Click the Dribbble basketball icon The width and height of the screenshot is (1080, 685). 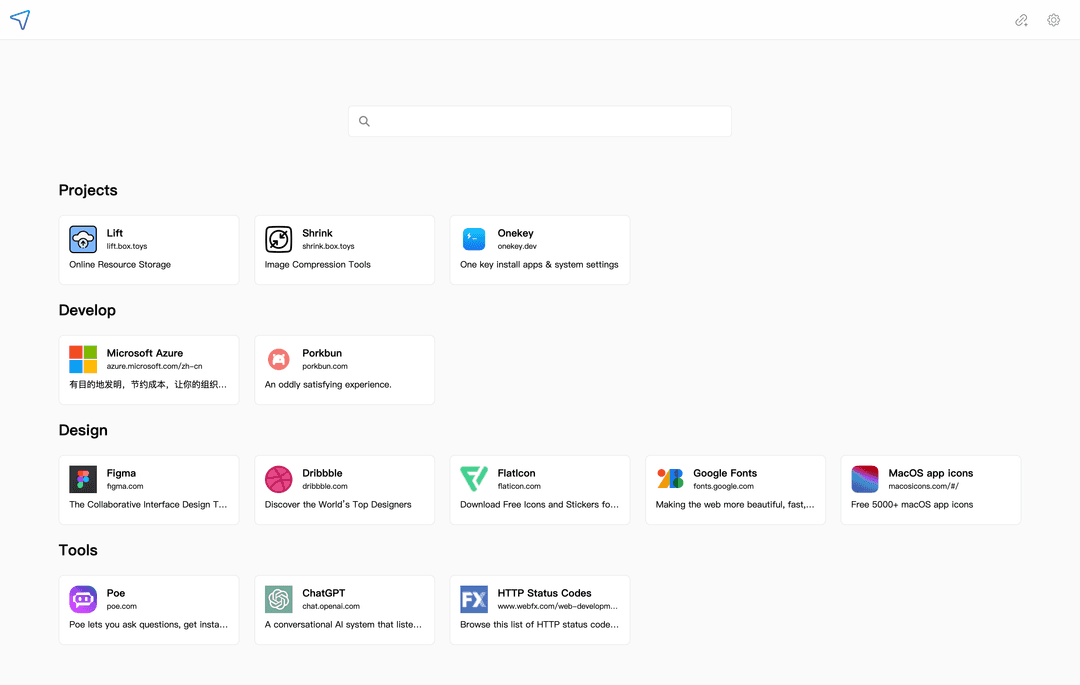278,479
